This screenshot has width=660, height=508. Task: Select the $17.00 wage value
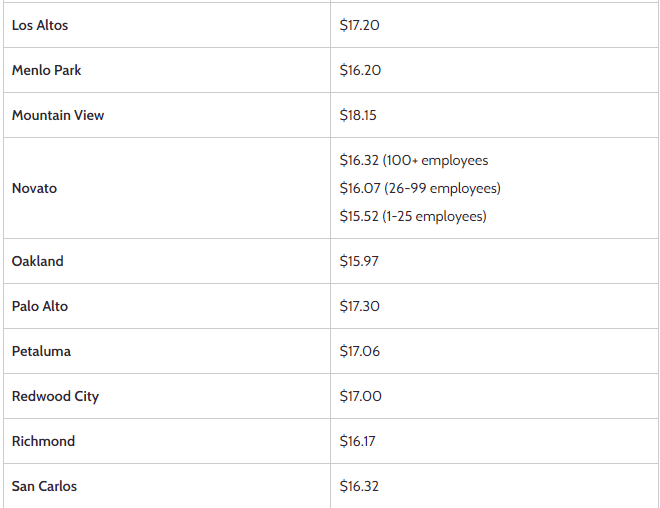click(x=361, y=396)
